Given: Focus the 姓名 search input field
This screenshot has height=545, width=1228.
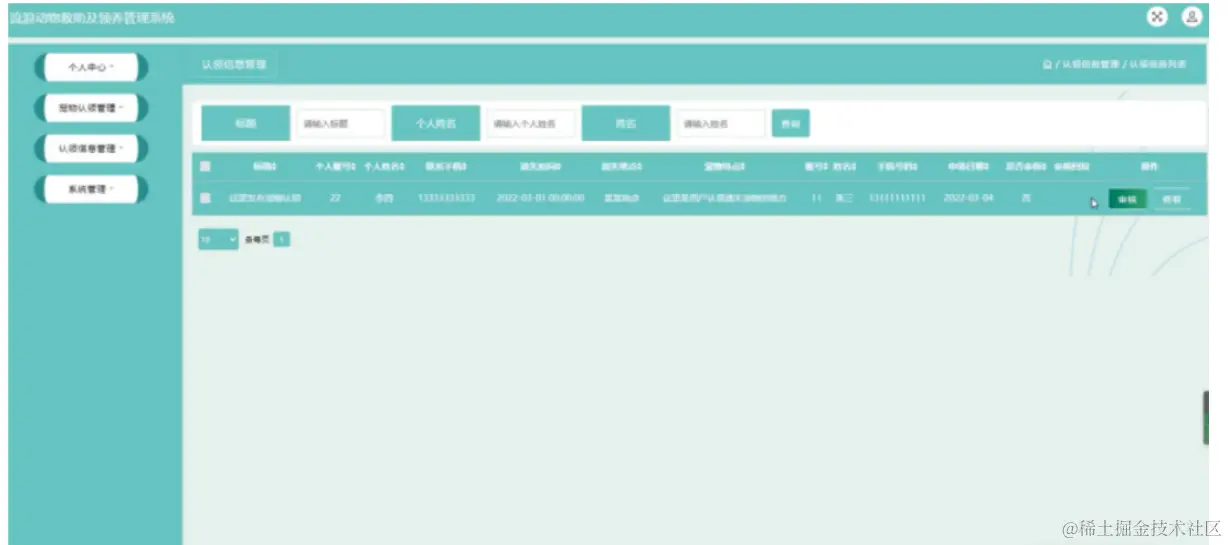Looking at the screenshot, I should click(x=720, y=124).
